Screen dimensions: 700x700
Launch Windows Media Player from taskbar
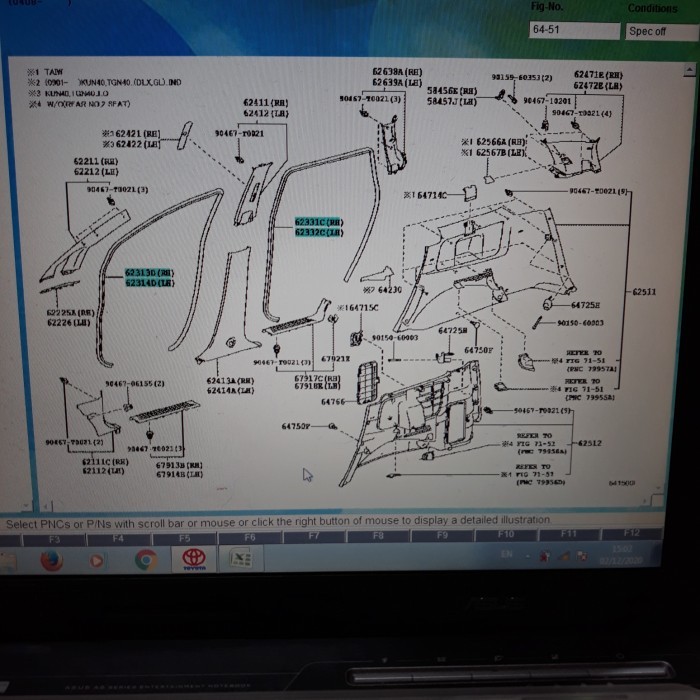(x=96, y=561)
